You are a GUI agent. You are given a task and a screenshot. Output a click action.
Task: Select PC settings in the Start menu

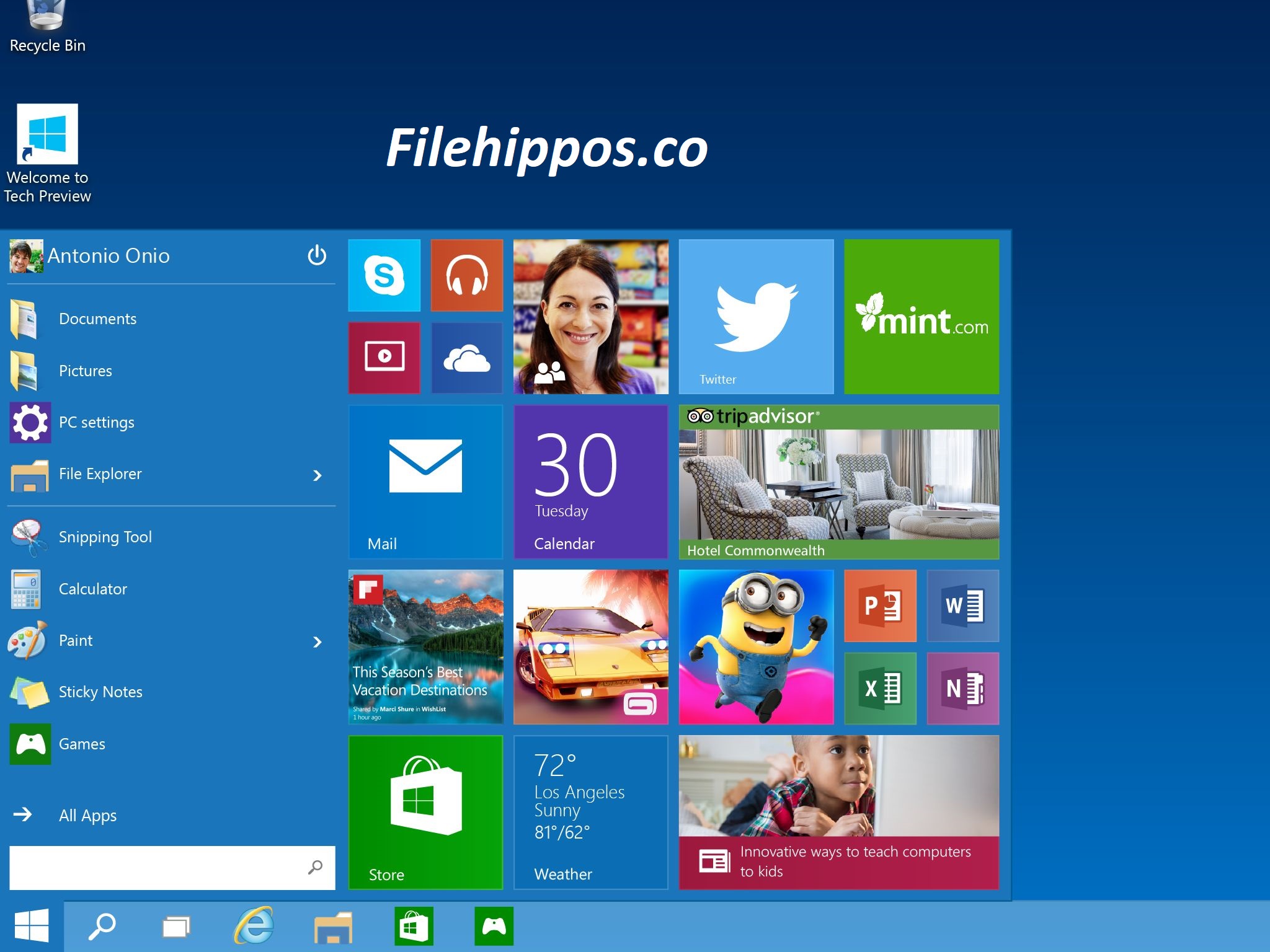96,422
